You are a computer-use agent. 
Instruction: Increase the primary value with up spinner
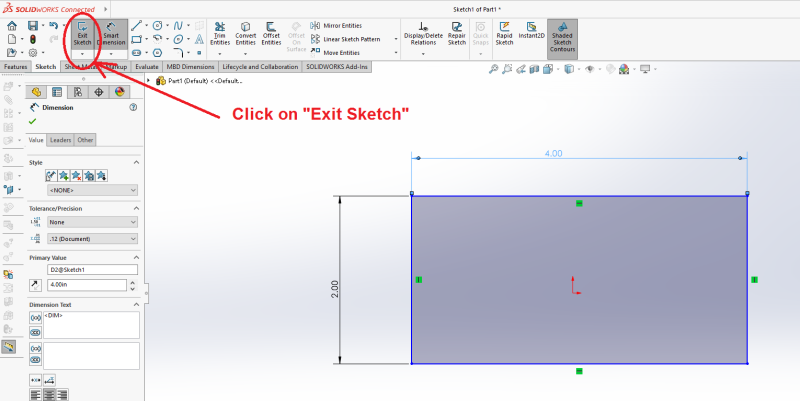pos(133,282)
